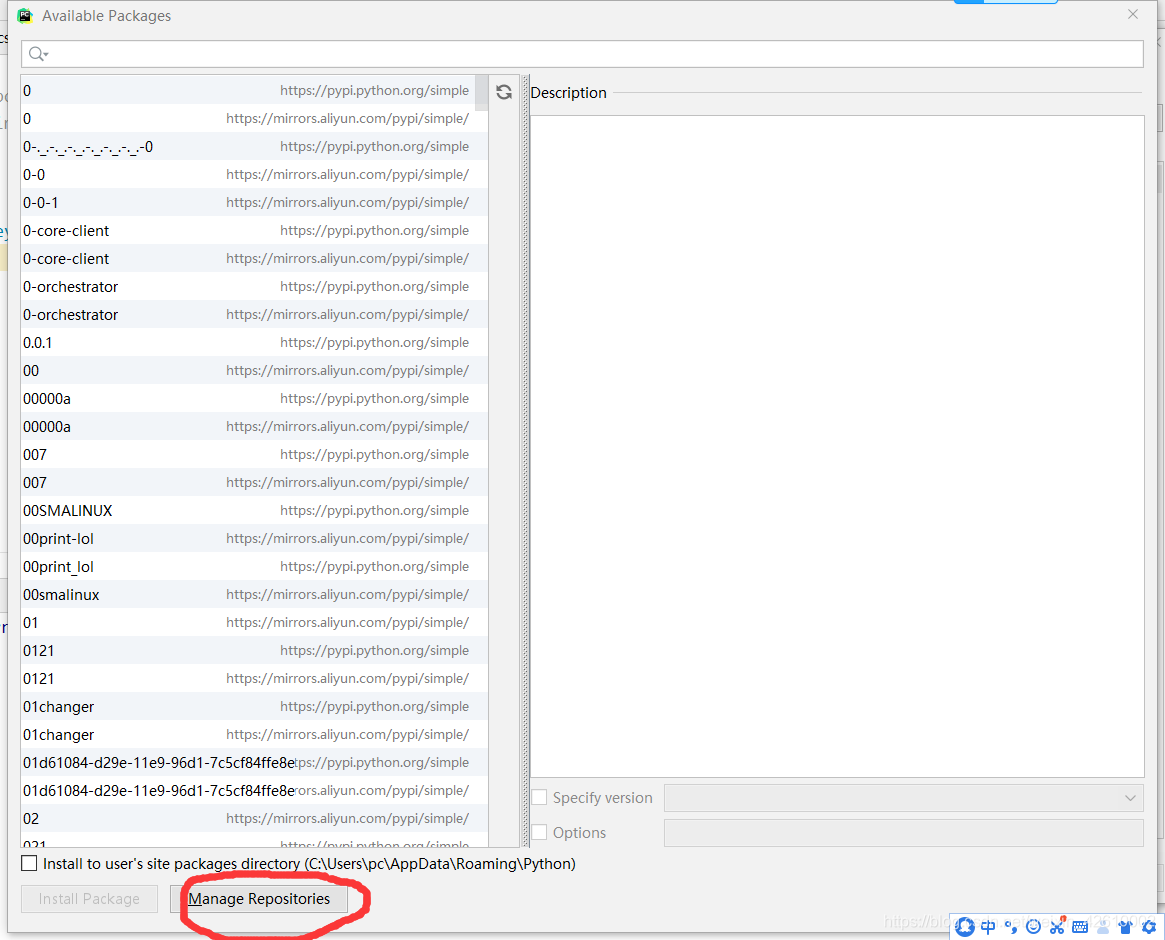The image size is (1165, 940).
Task: Select the 00print-lol package row
Action: coord(254,539)
